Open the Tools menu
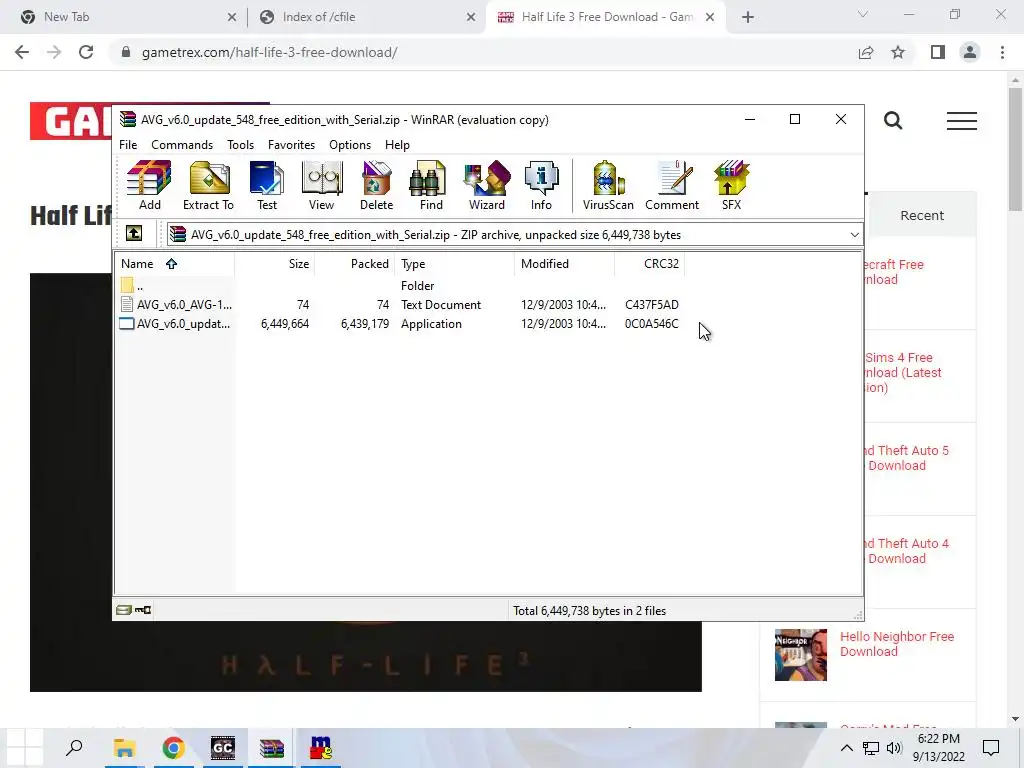 pyautogui.click(x=240, y=145)
